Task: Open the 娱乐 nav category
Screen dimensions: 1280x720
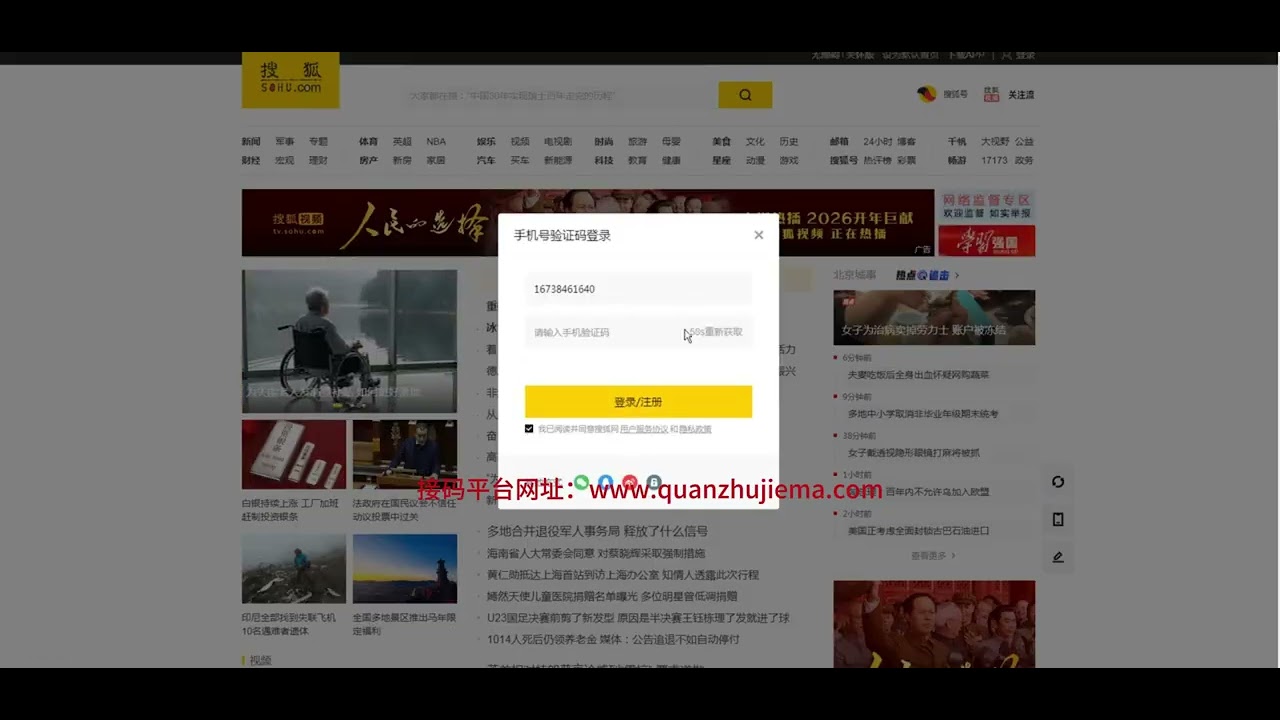Action: (x=486, y=142)
